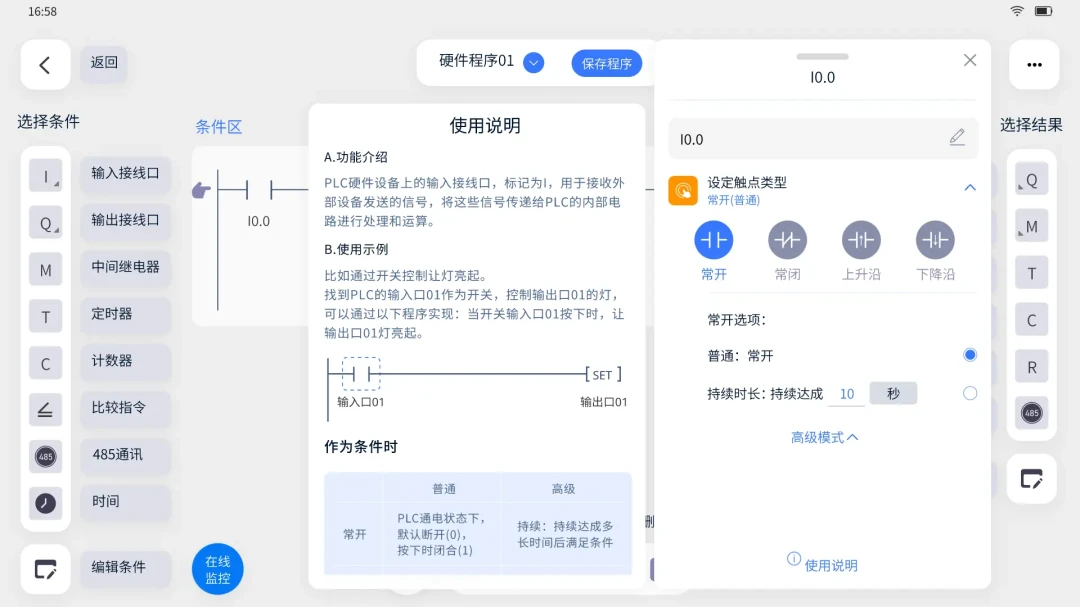
Task: Click the duration value 10 field
Action: click(847, 393)
